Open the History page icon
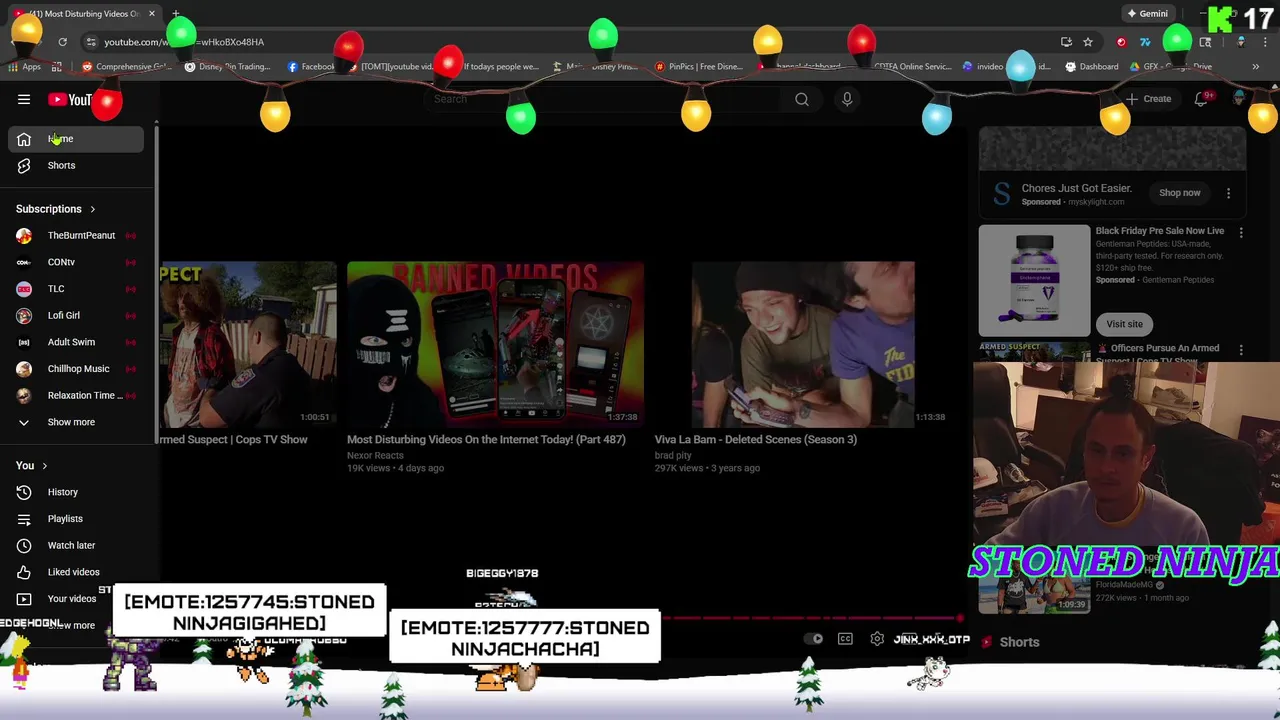1280x720 pixels. [24, 492]
